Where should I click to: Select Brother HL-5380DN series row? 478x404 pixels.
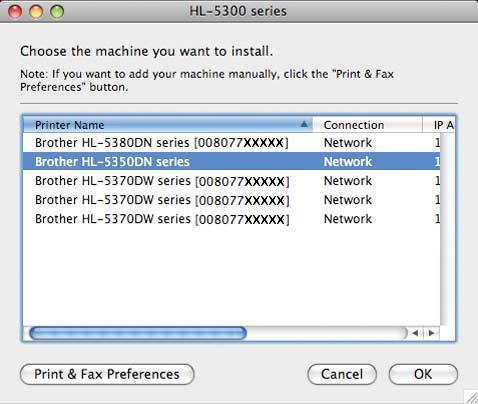(232, 143)
